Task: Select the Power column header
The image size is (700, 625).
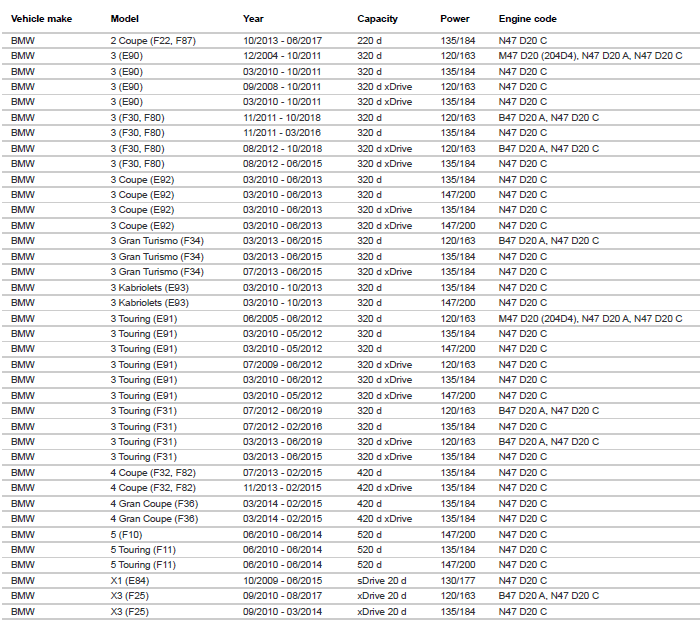Action: coord(454,19)
